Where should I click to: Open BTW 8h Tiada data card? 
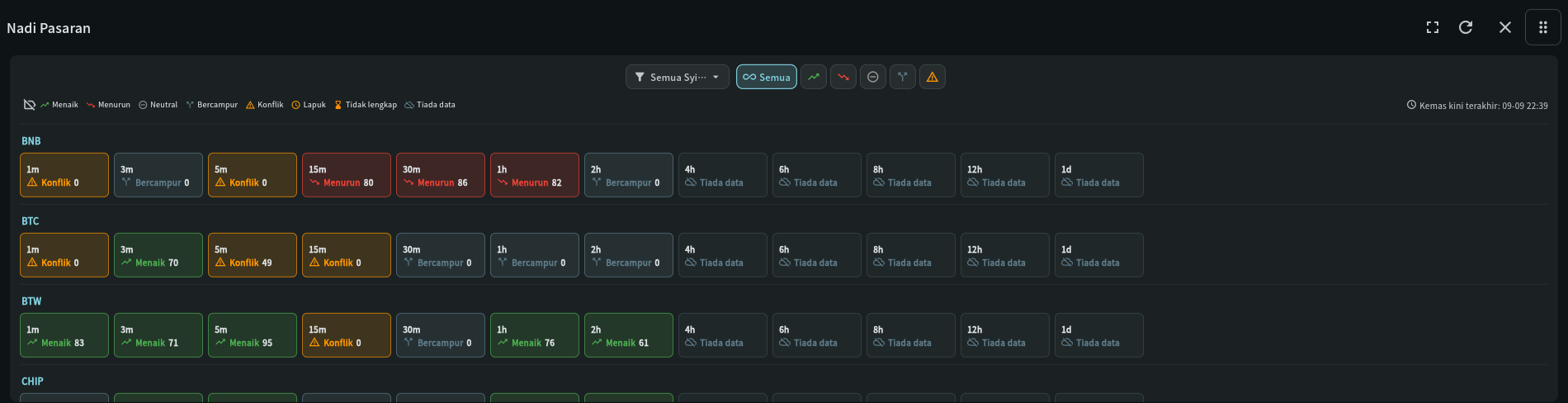911,335
